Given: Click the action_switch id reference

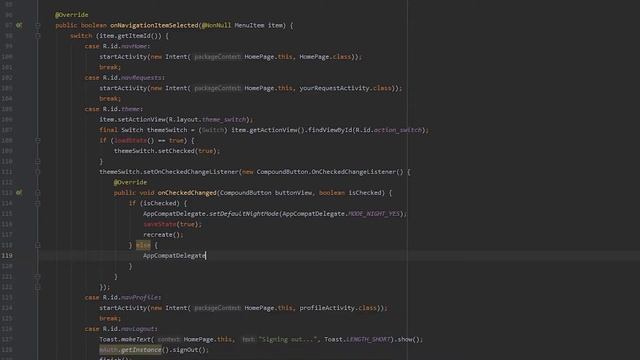Looking at the screenshot, I should 398,130.
